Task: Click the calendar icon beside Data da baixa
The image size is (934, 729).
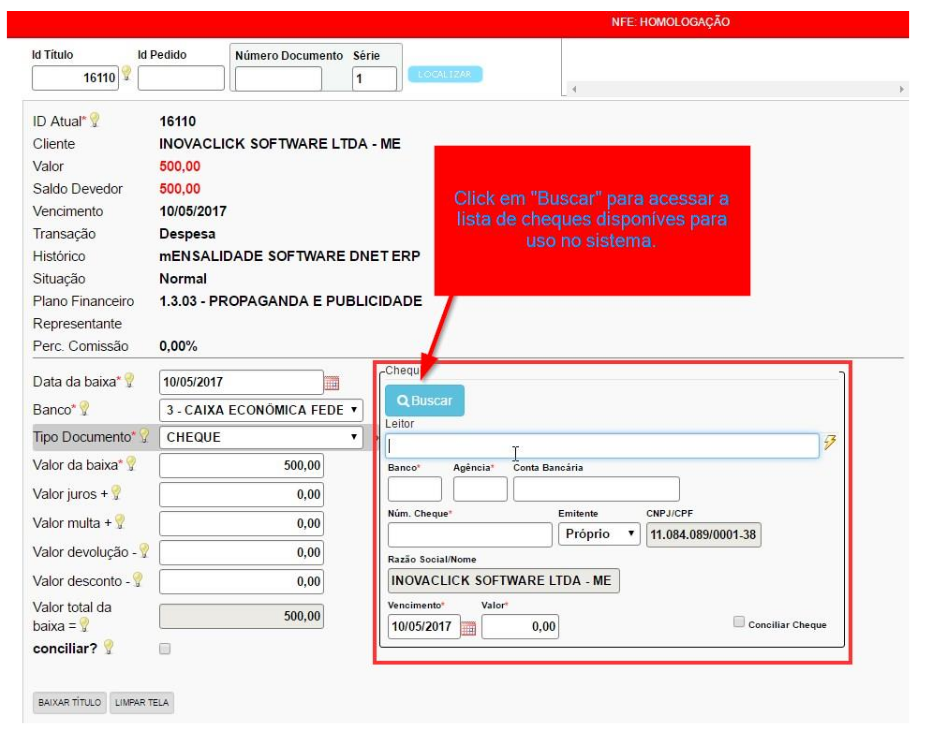Action: (x=332, y=382)
